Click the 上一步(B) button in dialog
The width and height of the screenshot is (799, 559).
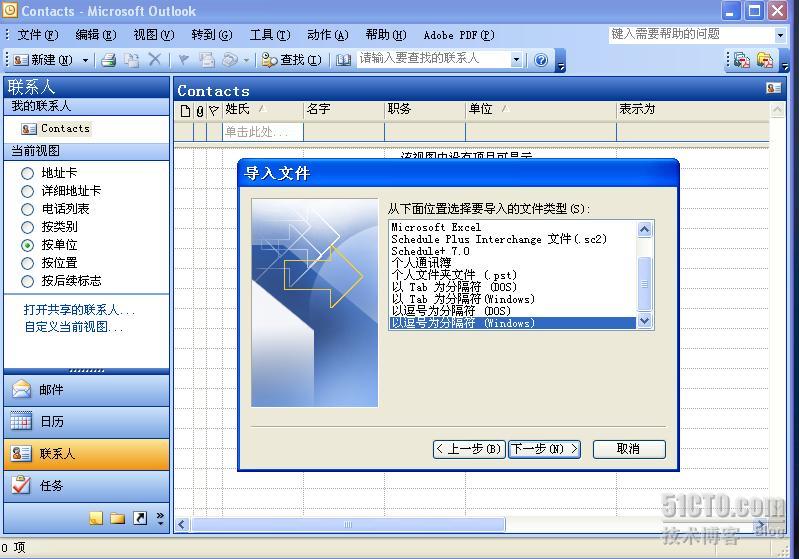[x=469, y=449]
